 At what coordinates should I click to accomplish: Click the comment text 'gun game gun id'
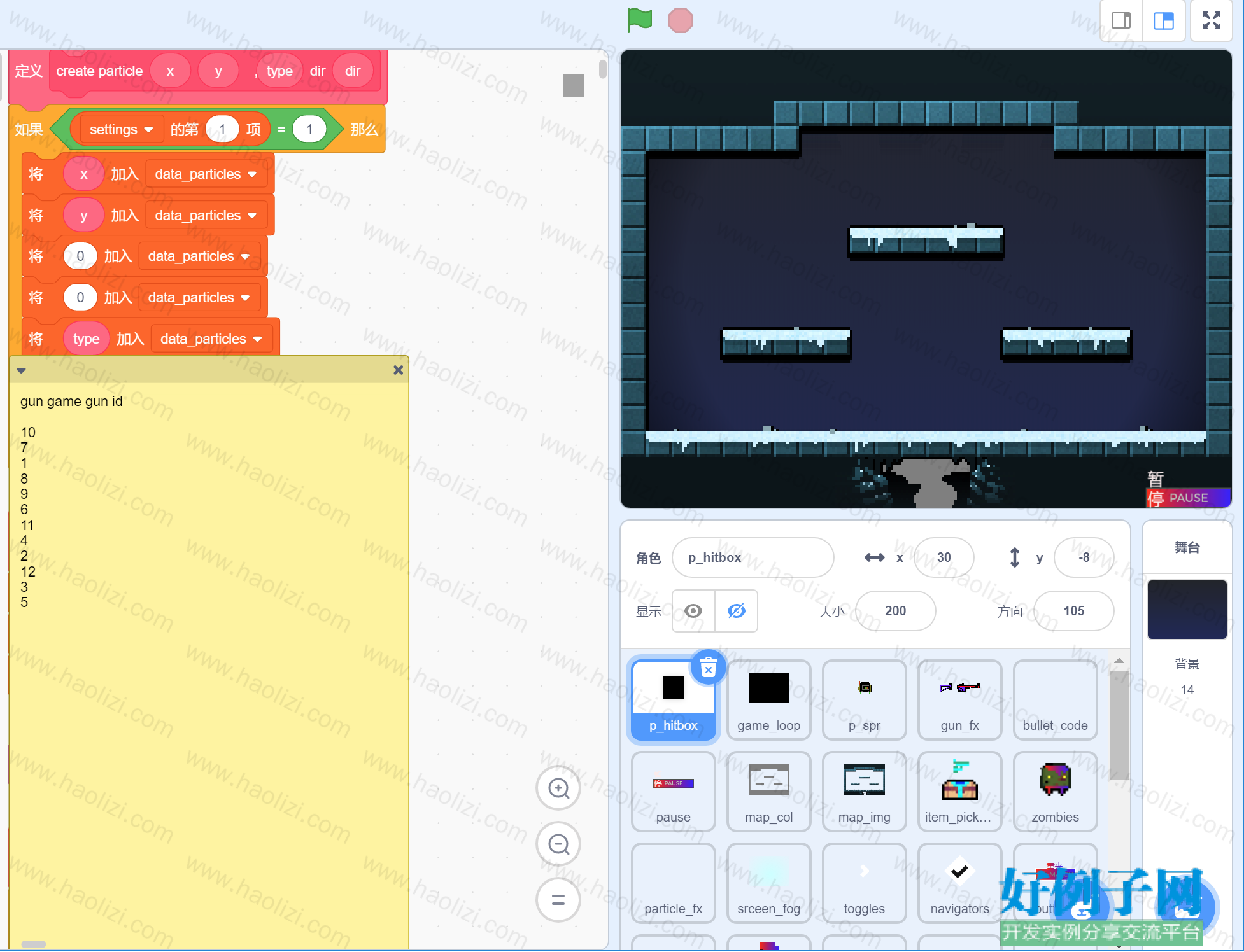(71, 402)
